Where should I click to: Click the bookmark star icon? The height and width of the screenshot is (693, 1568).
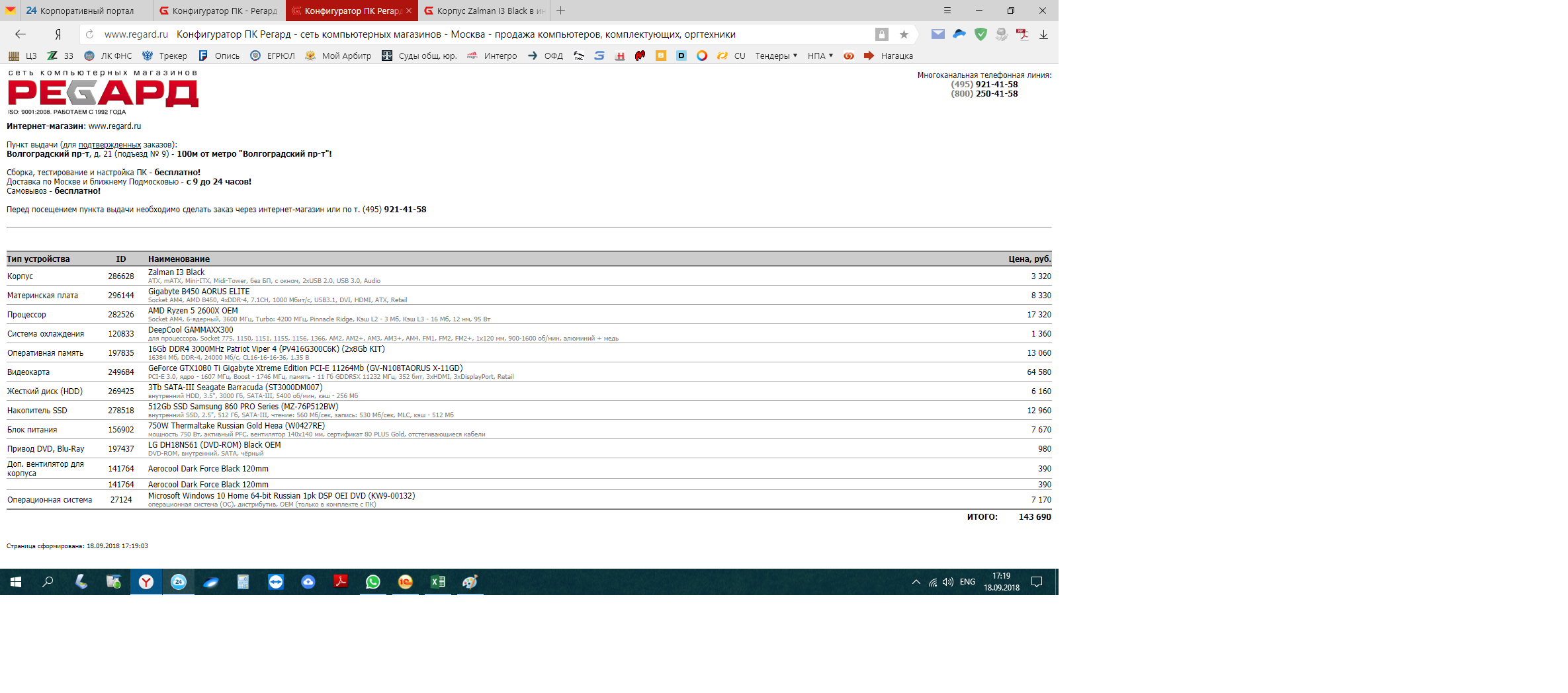904,34
